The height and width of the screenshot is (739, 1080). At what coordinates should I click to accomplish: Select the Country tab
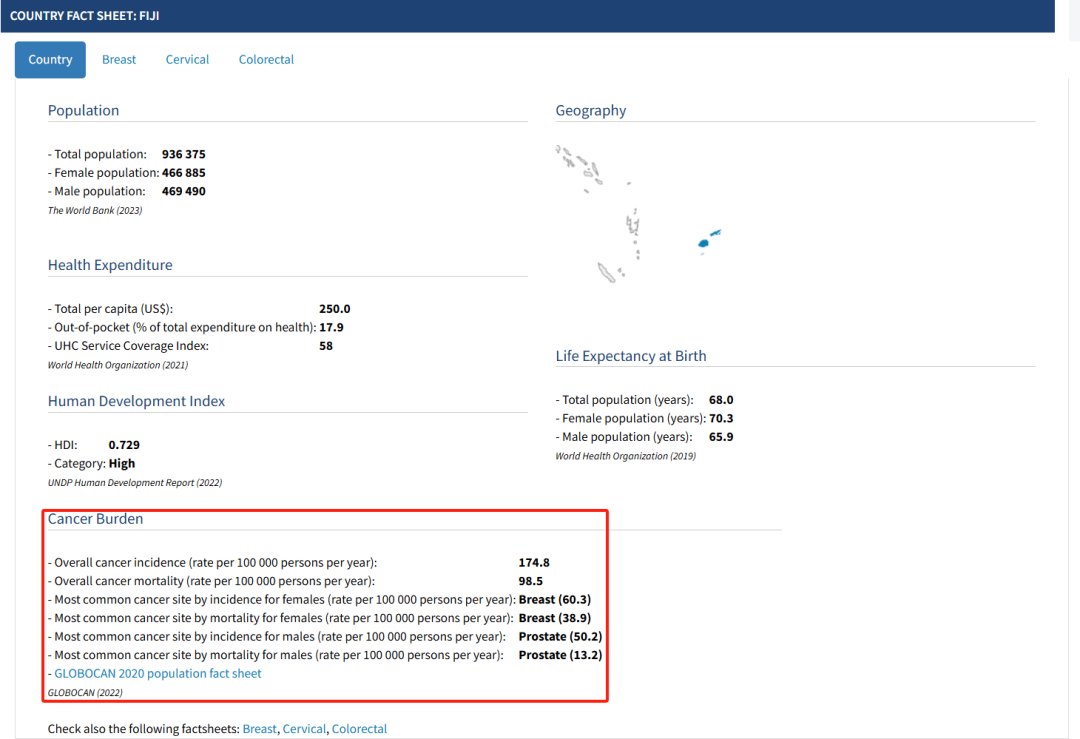click(x=50, y=60)
